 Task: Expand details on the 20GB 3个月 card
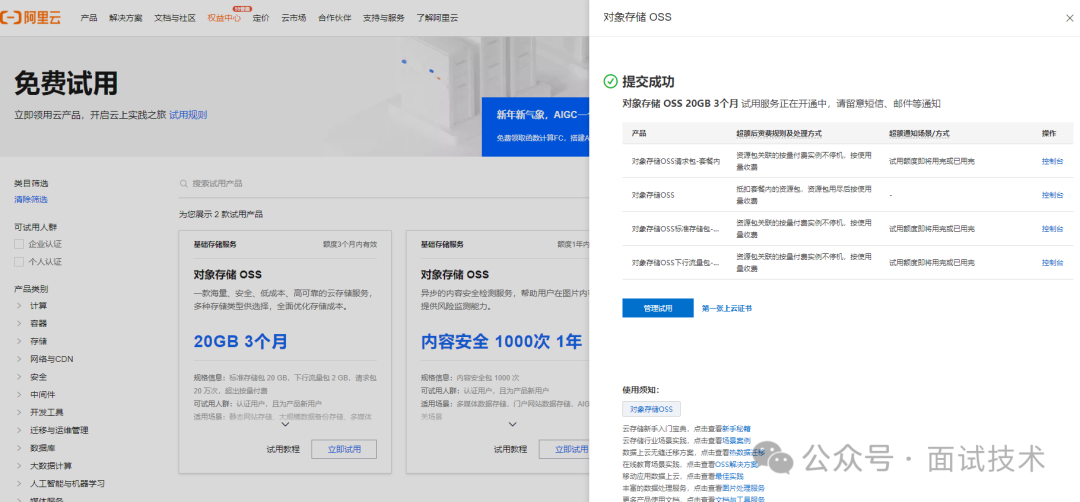pyautogui.click(x=285, y=425)
